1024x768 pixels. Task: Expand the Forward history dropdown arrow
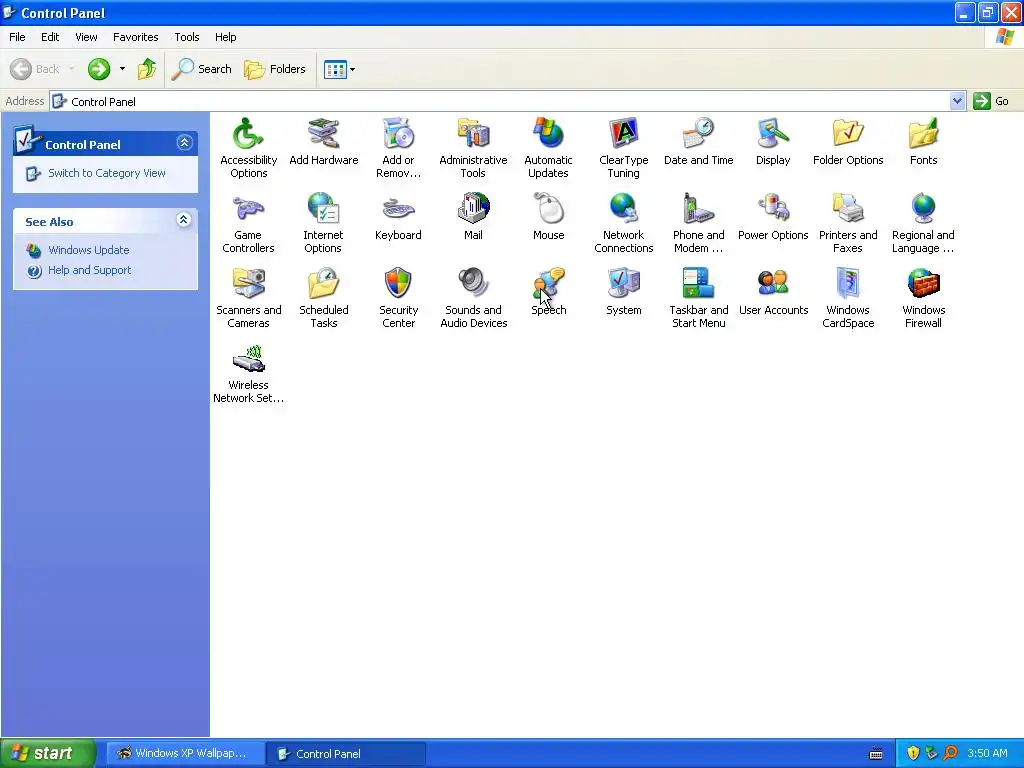coord(122,69)
